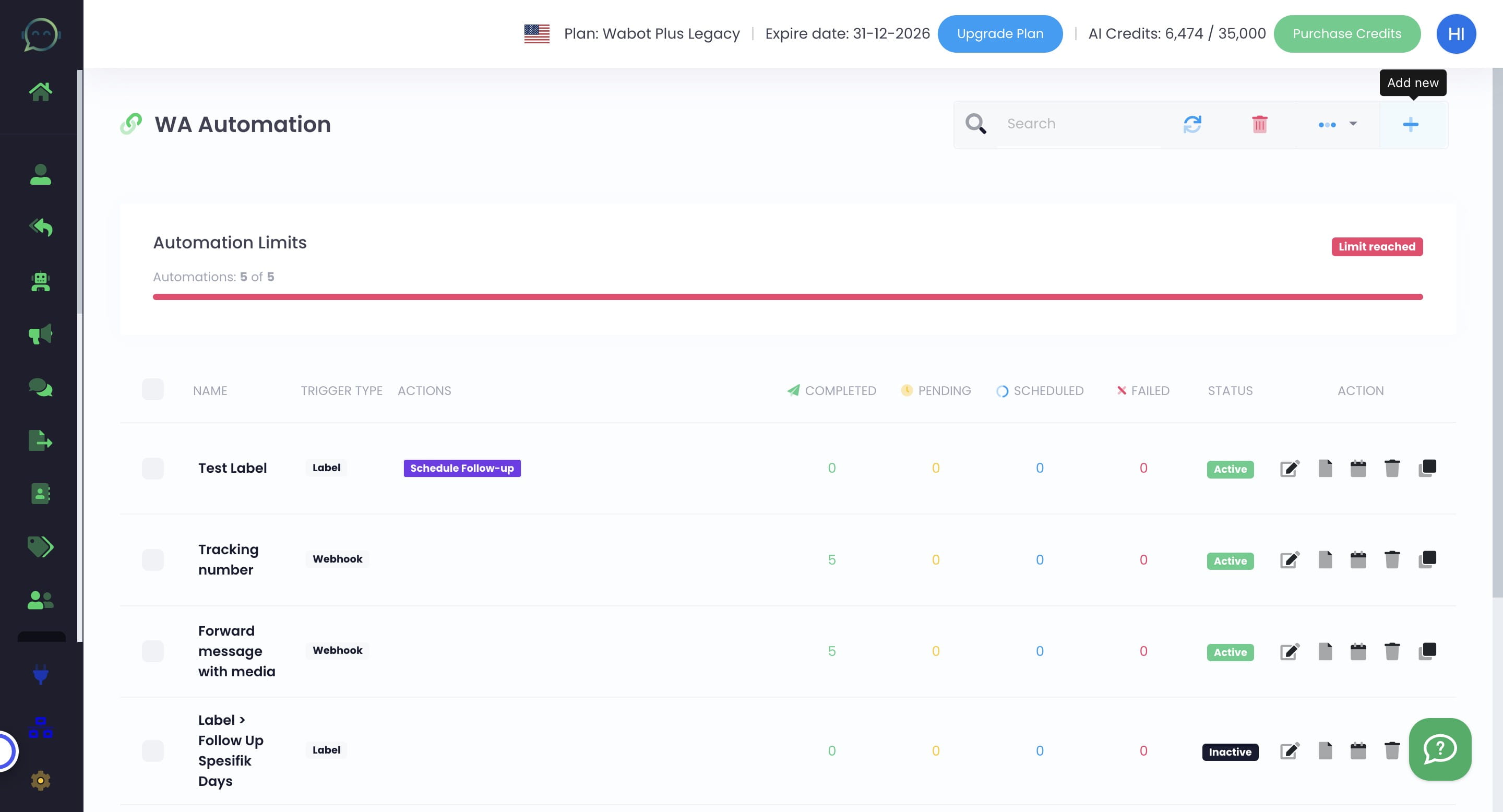Open the HI user avatar menu
The image size is (1503, 812).
pos(1456,34)
